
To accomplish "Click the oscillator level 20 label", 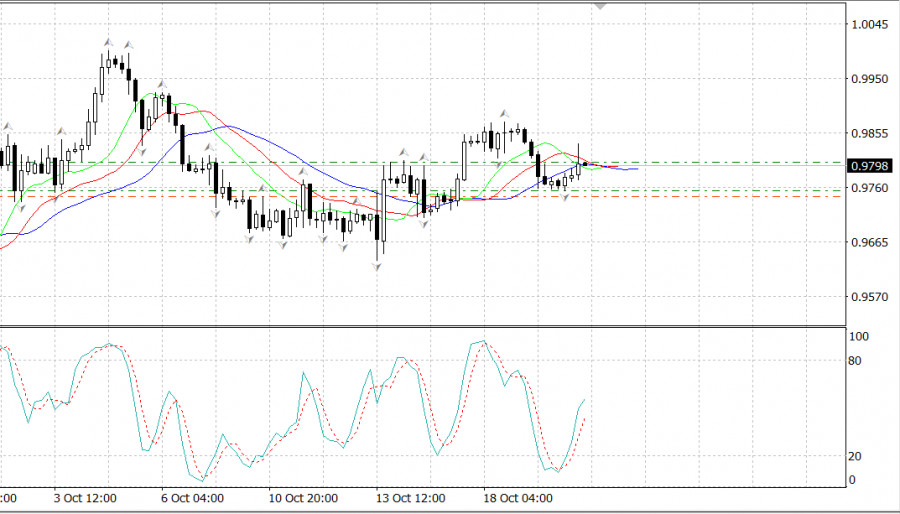I will point(855,456).
